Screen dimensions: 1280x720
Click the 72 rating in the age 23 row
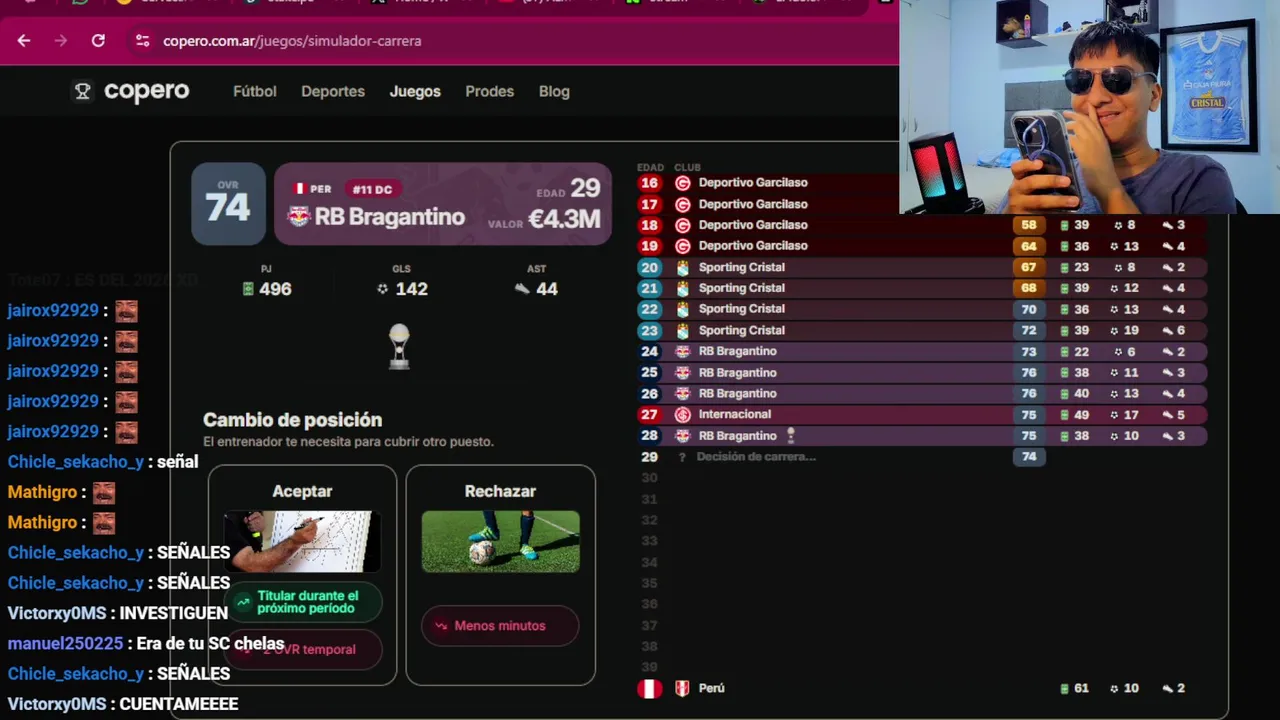pos(1029,330)
